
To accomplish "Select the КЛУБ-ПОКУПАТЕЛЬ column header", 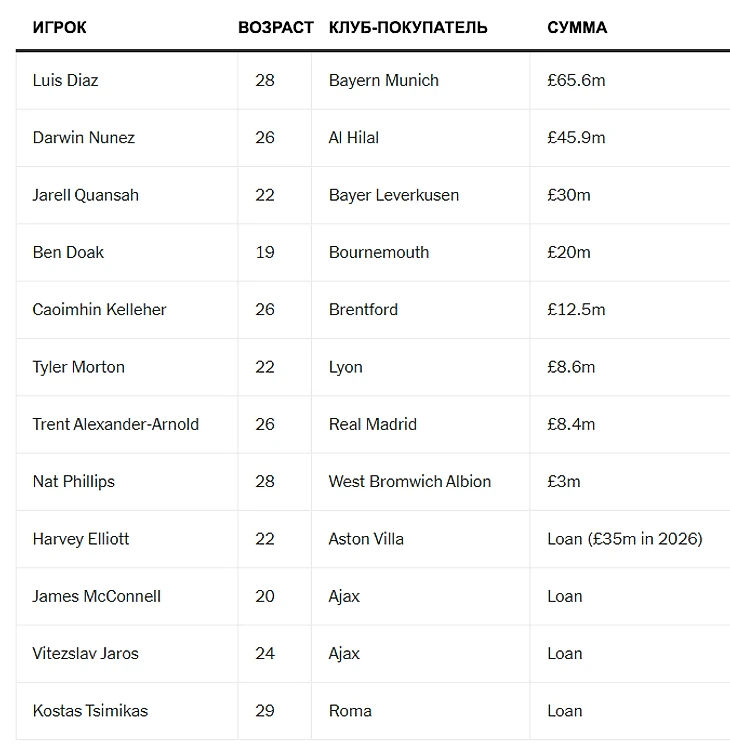I will pyautogui.click(x=408, y=27).
